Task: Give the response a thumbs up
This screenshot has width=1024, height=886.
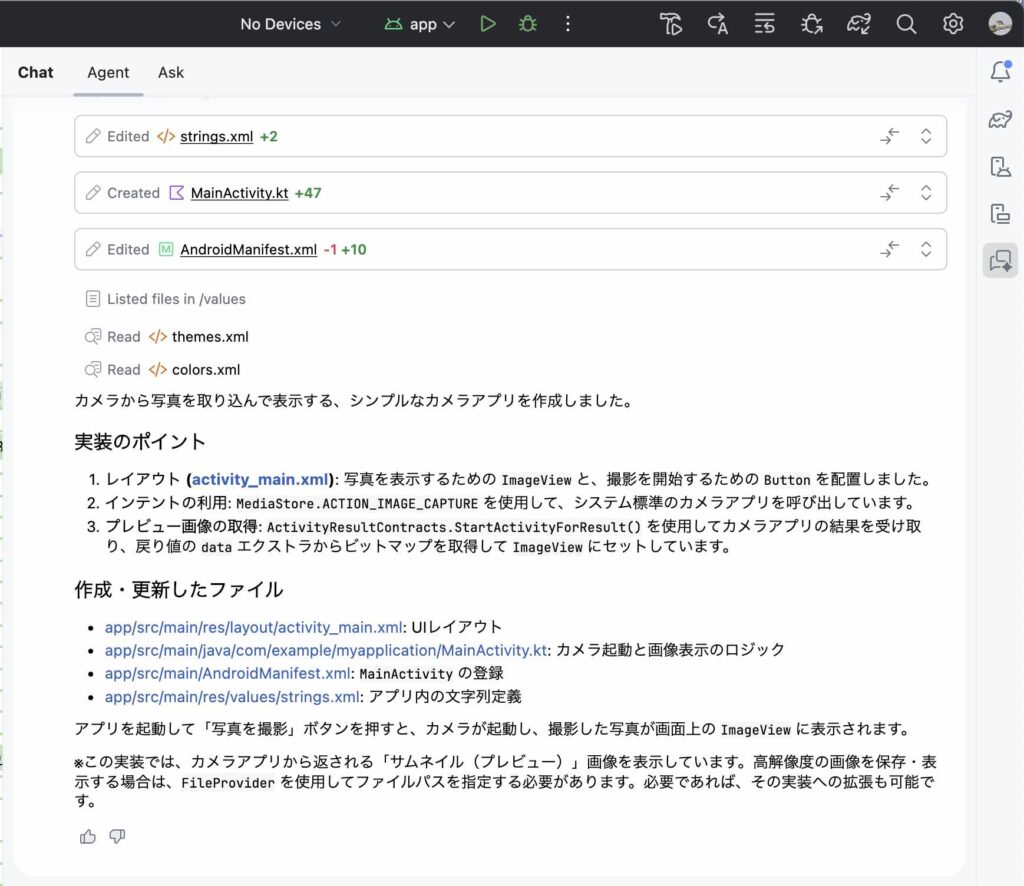Action: pyautogui.click(x=88, y=836)
